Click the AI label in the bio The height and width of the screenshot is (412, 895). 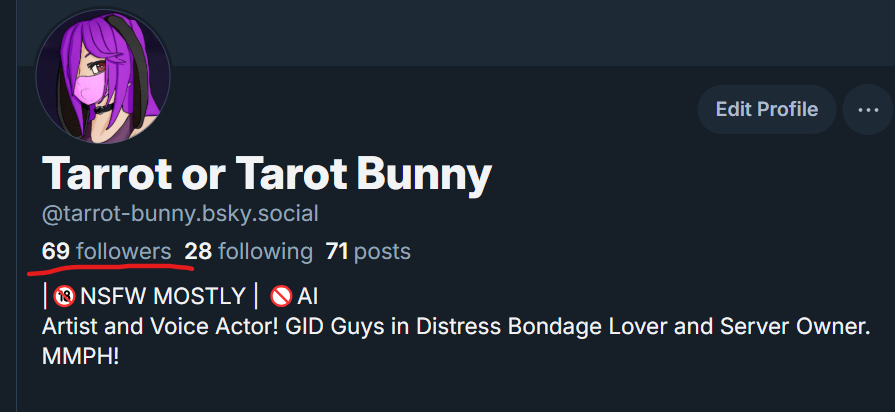point(307,296)
